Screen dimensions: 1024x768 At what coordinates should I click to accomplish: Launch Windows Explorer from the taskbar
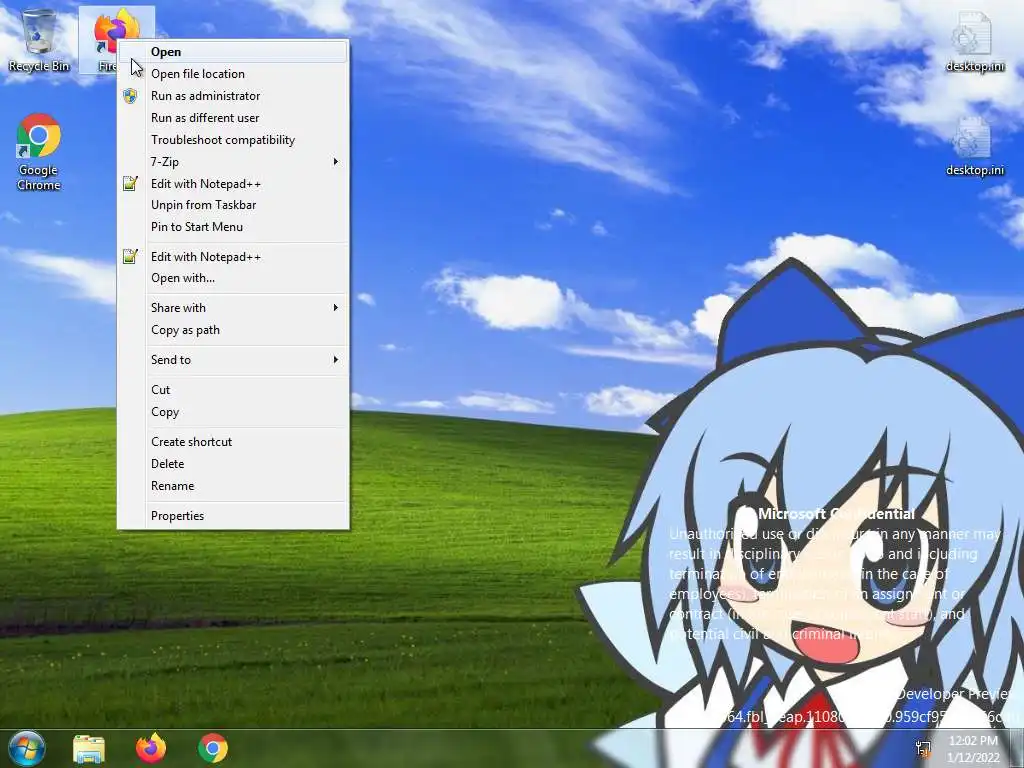(89, 748)
